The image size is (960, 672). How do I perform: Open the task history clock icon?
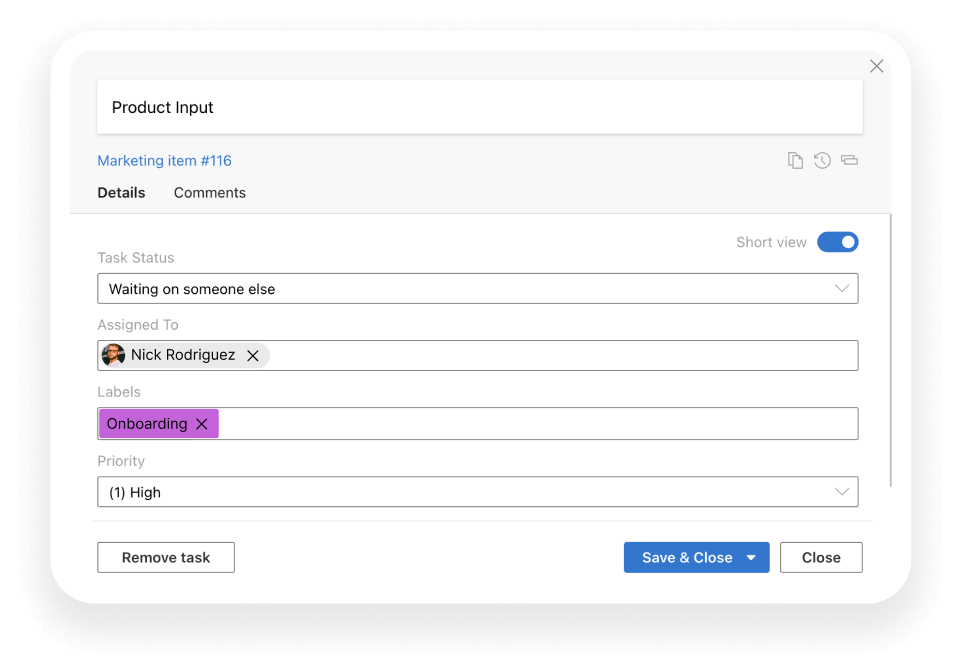tap(822, 160)
